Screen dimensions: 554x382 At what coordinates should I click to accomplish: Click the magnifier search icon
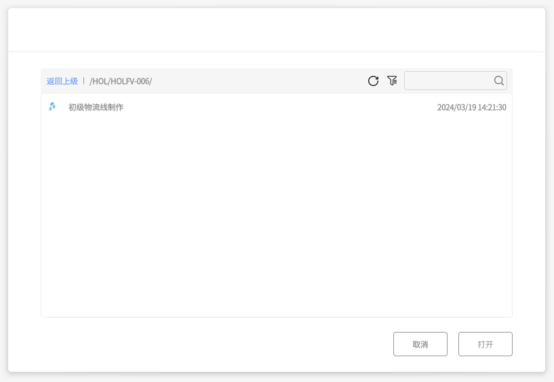point(499,81)
